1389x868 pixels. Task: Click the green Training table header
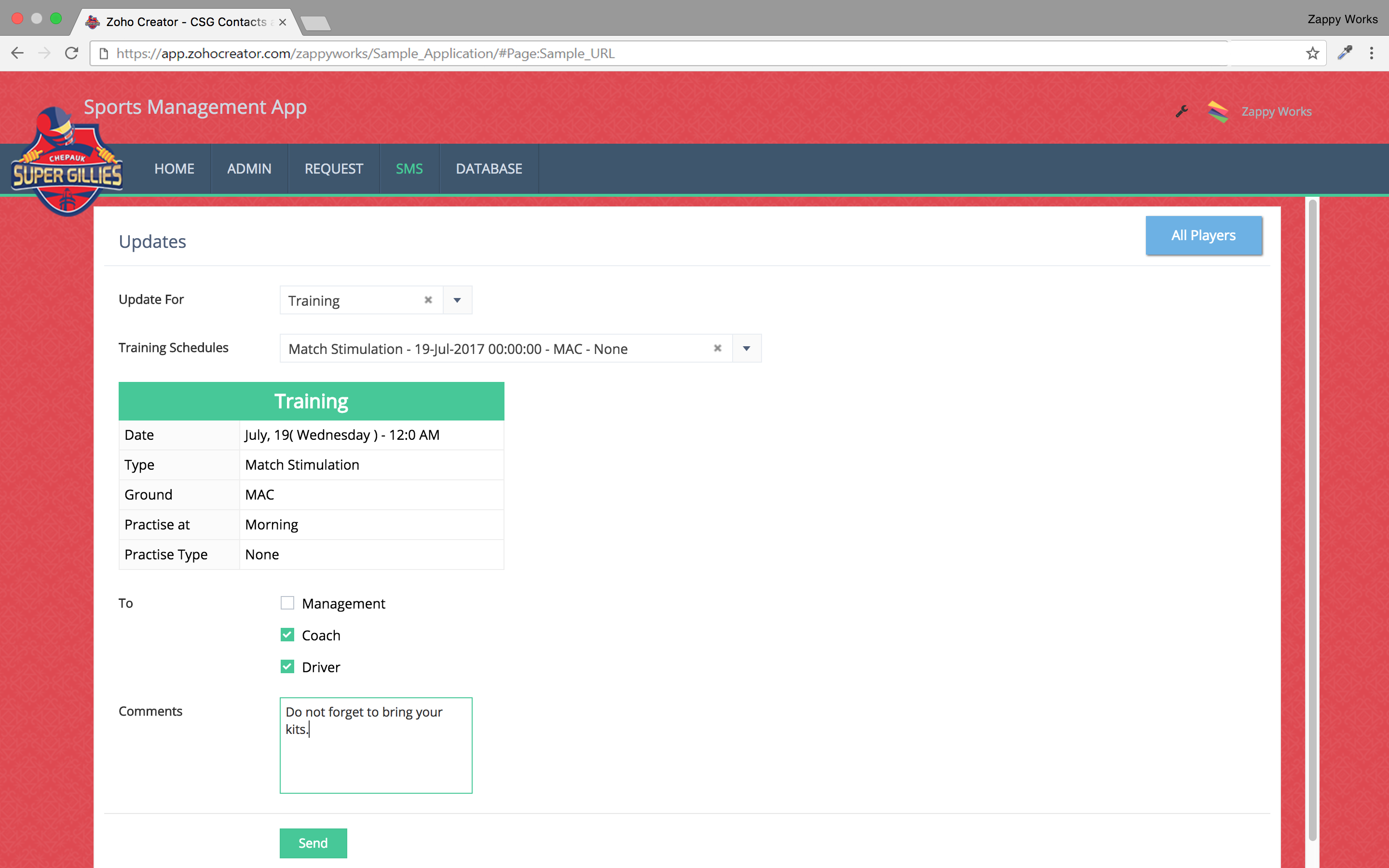point(312,401)
